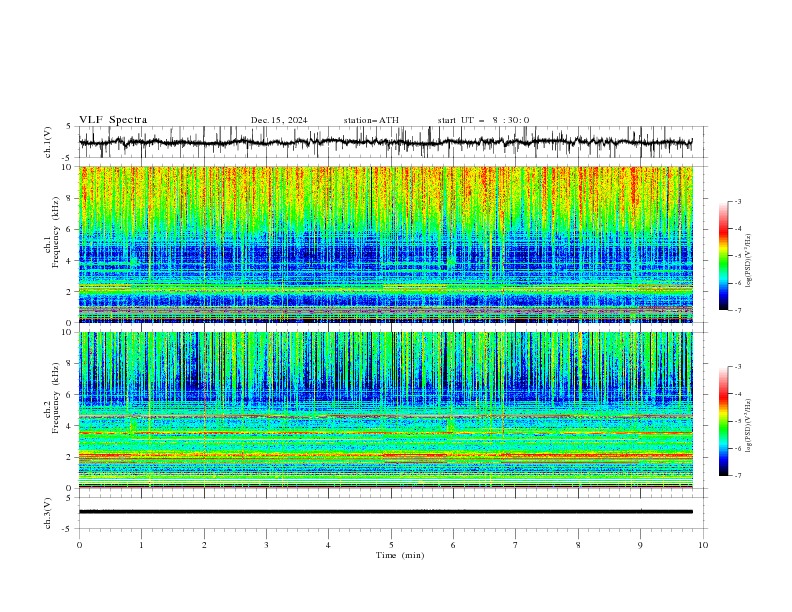
Task: Click the ch.3 flat waveform trace
Action: click(x=385, y=512)
